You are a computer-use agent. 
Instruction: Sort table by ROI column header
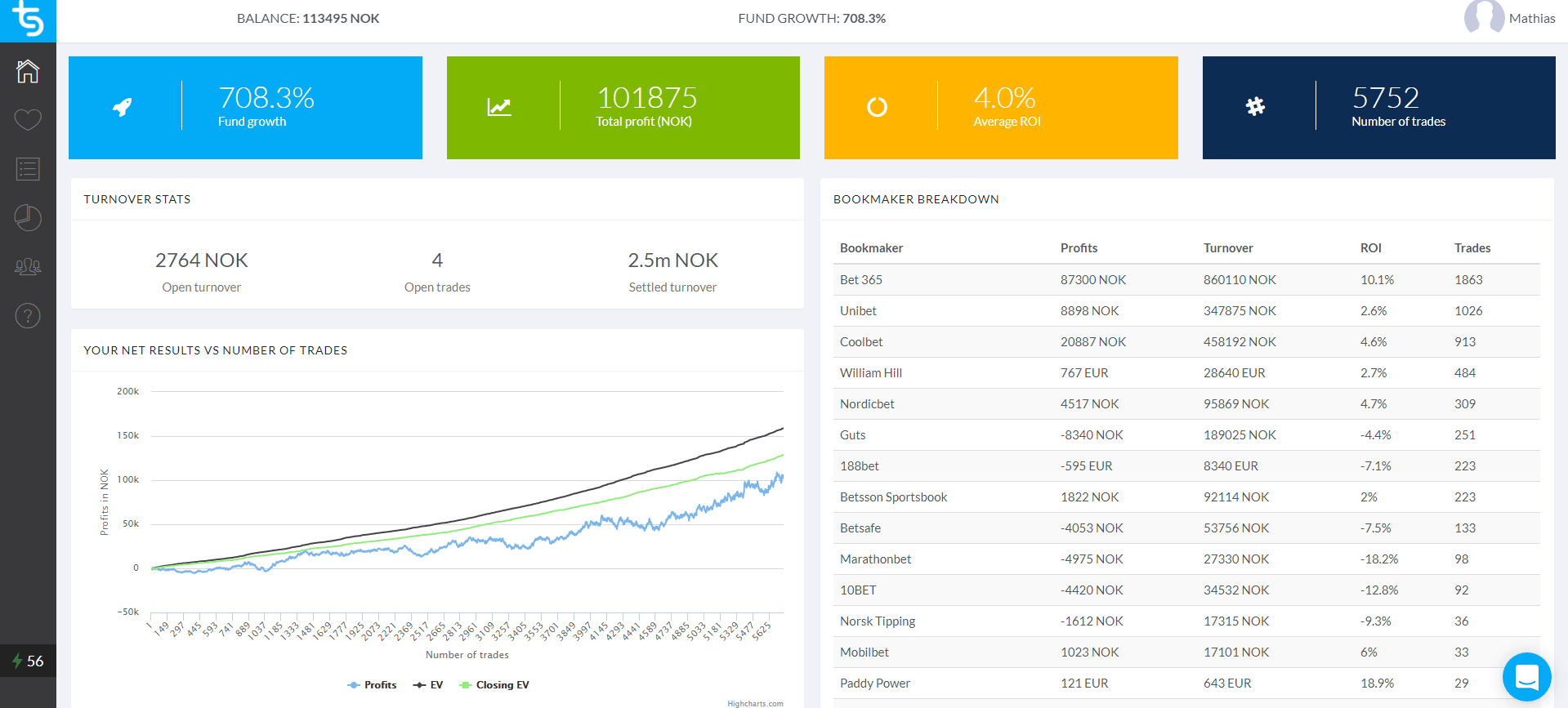point(1370,248)
